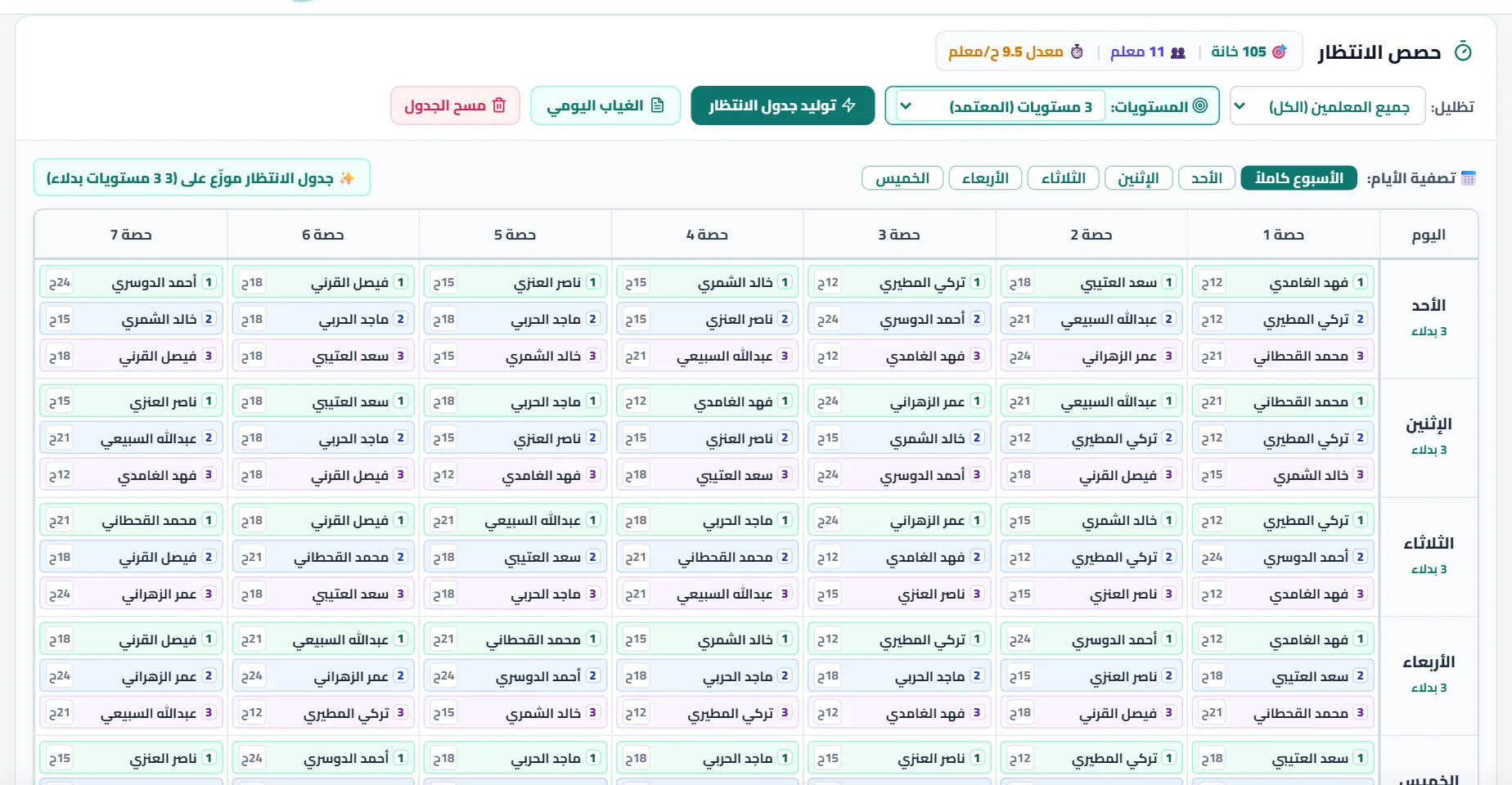
Task: Click the حصة 7 column header
Action: [x=131, y=235]
